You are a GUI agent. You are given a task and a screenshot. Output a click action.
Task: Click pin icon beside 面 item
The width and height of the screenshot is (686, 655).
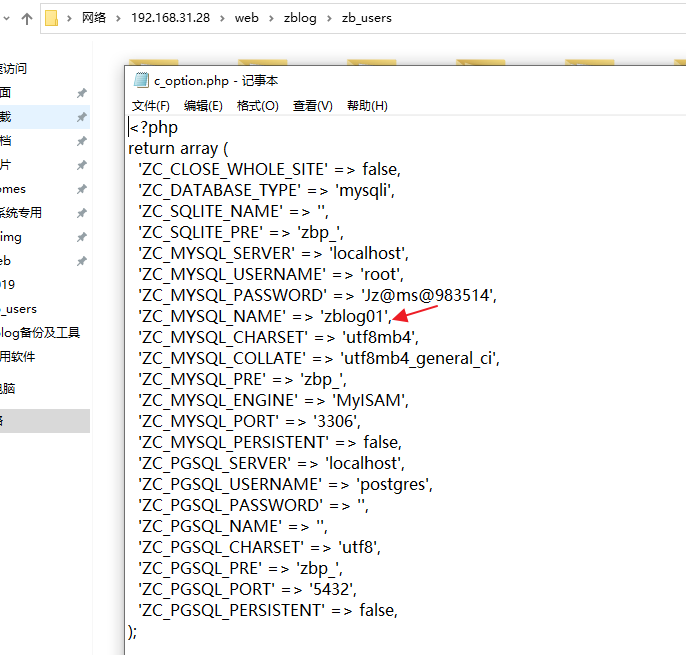(x=82, y=93)
